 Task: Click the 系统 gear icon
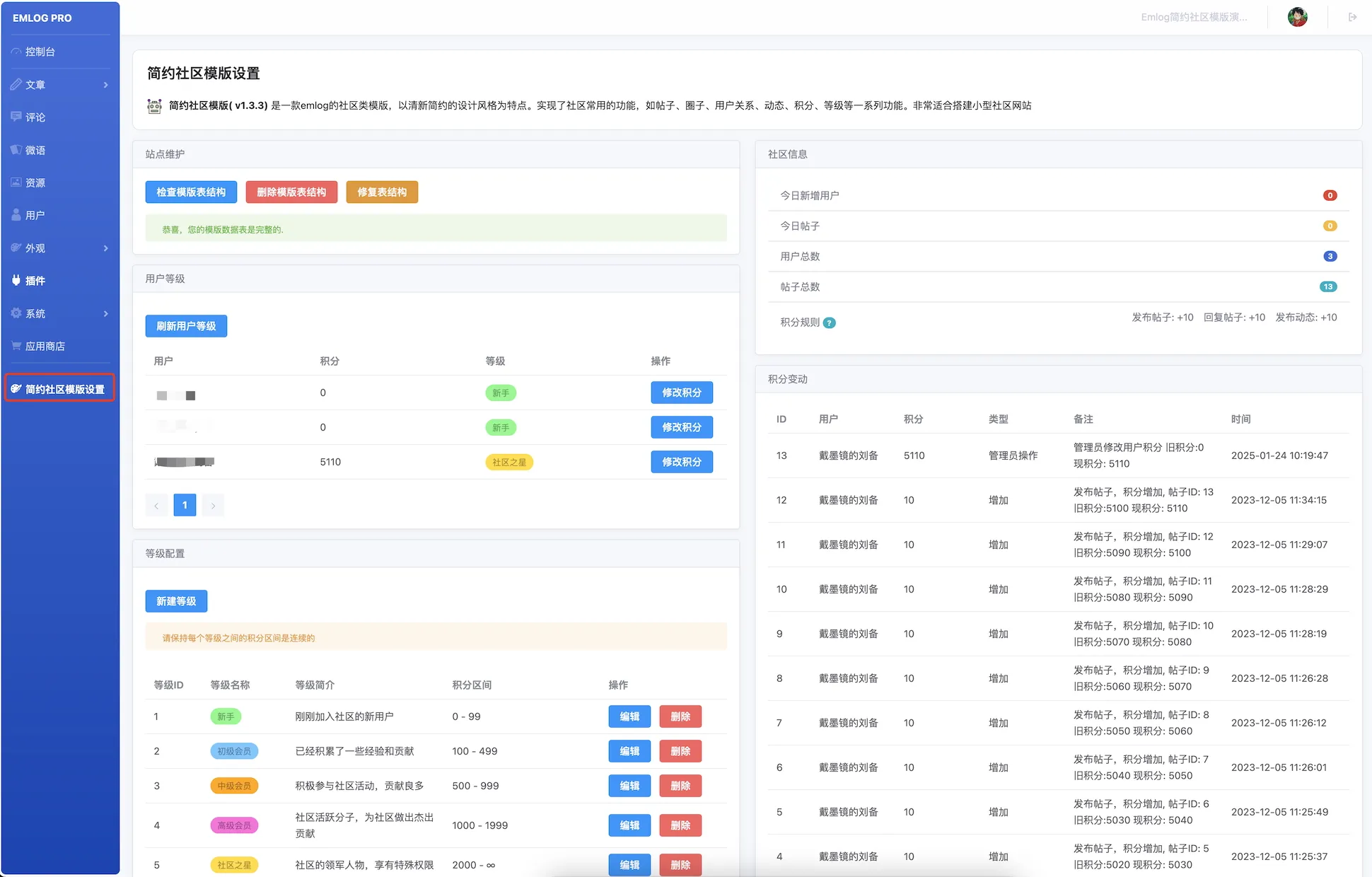pyautogui.click(x=16, y=313)
